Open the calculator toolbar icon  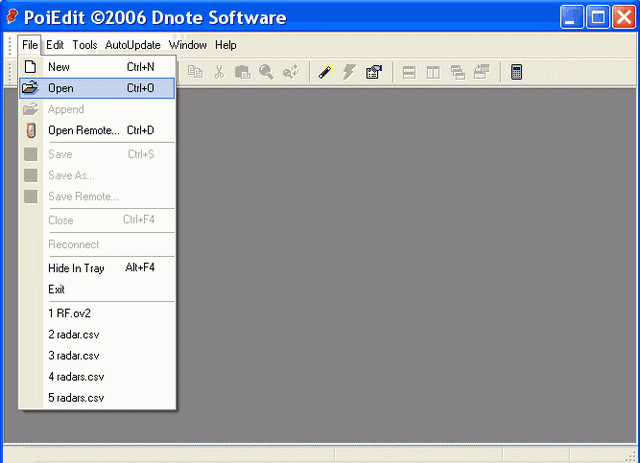point(516,72)
